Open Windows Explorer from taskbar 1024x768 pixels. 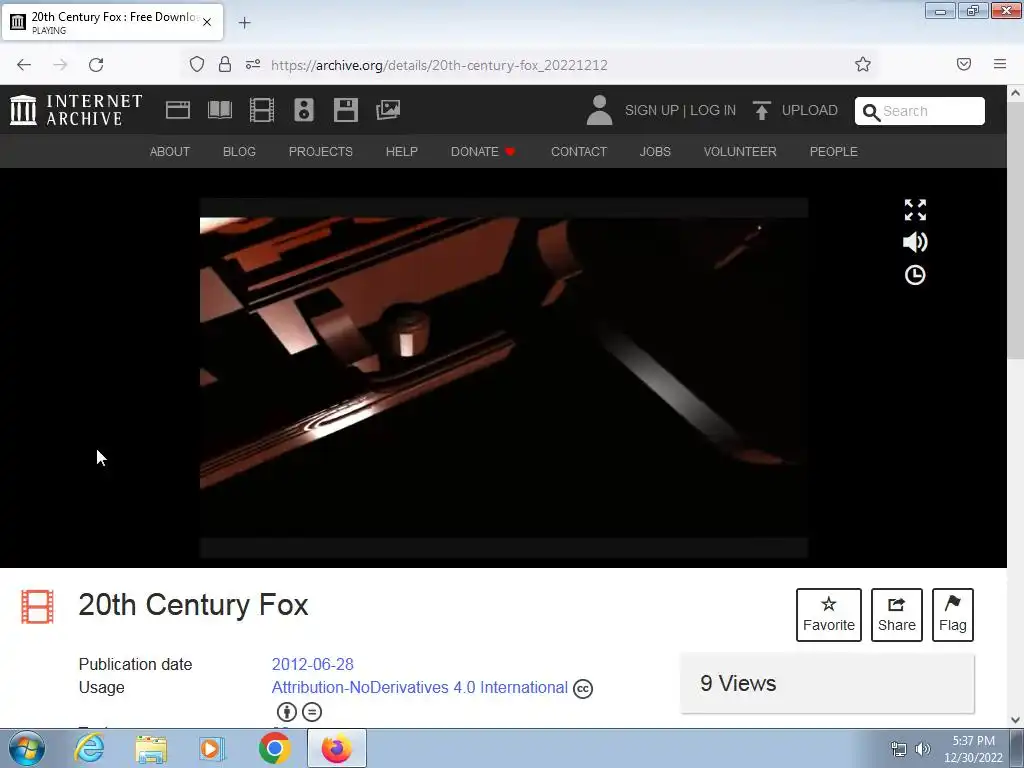[x=151, y=749]
